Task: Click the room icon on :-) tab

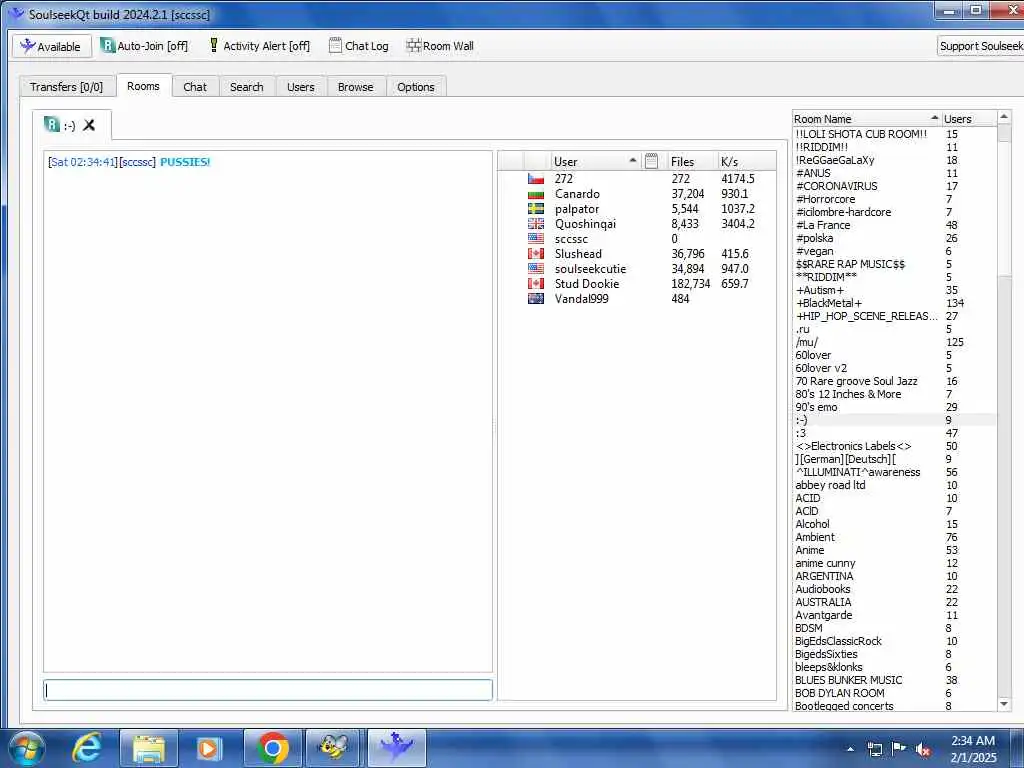Action: click(52, 124)
